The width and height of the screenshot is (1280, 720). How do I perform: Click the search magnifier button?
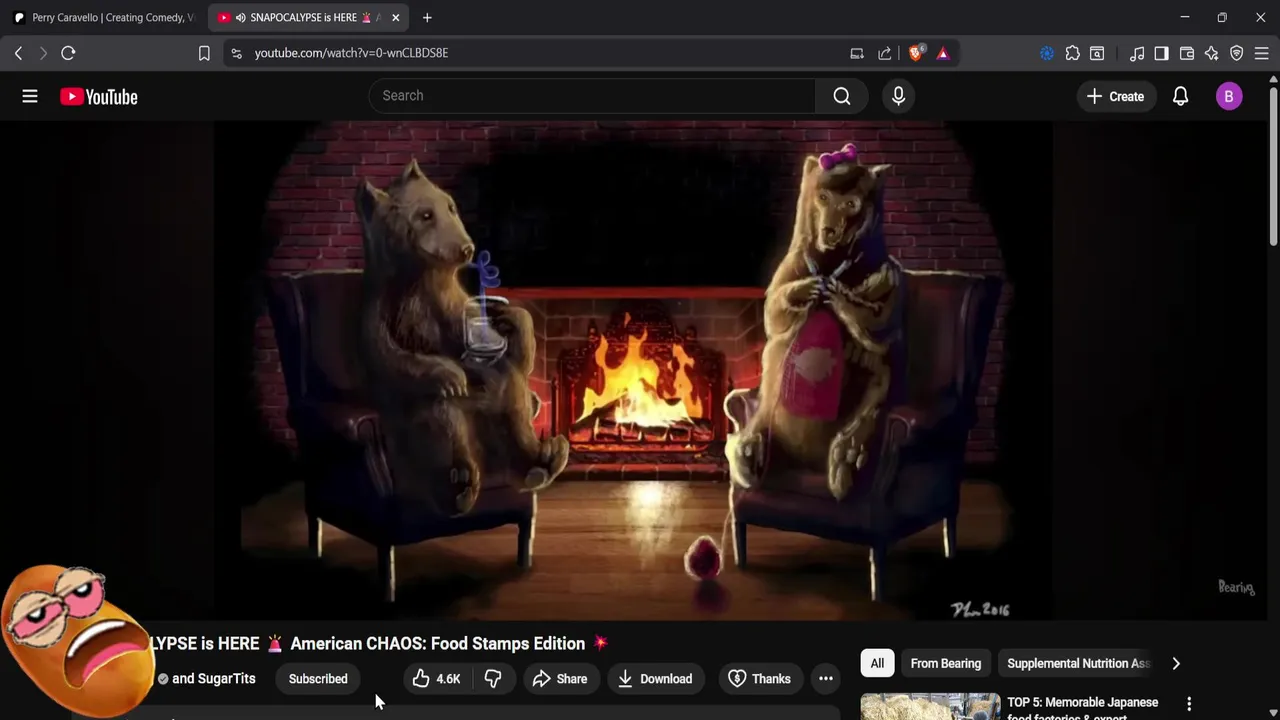pyautogui.click(x=842, y=96)
